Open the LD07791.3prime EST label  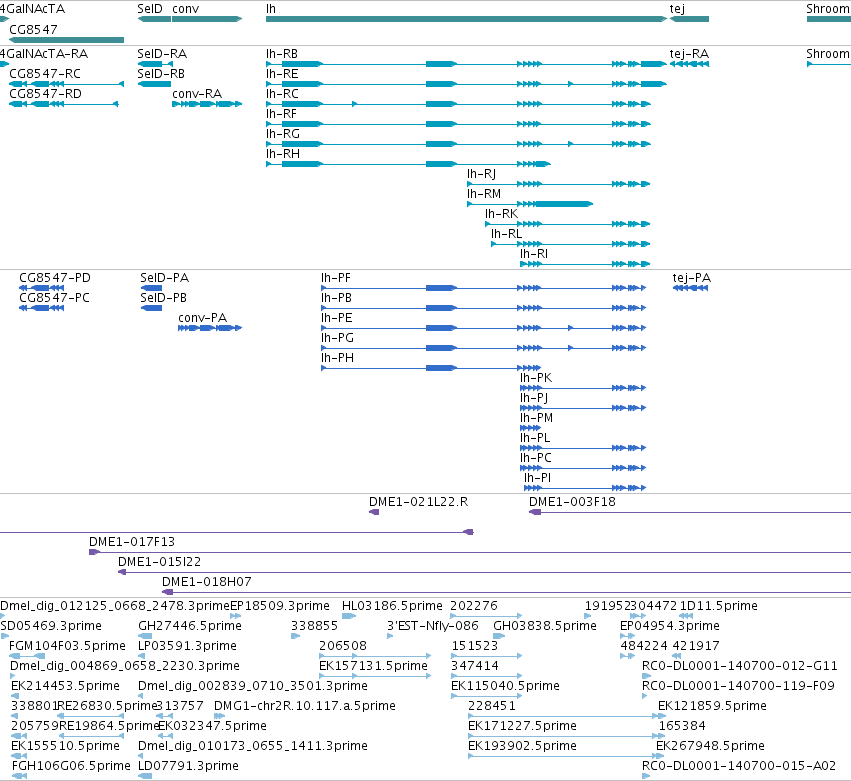point(188,767)
